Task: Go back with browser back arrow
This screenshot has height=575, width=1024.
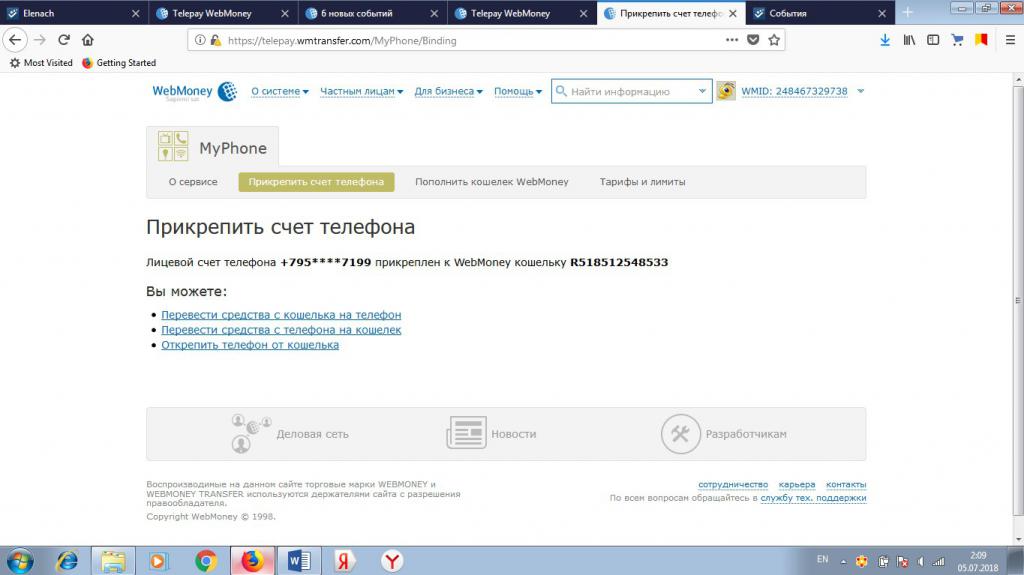Action: (x=15, y=40)
